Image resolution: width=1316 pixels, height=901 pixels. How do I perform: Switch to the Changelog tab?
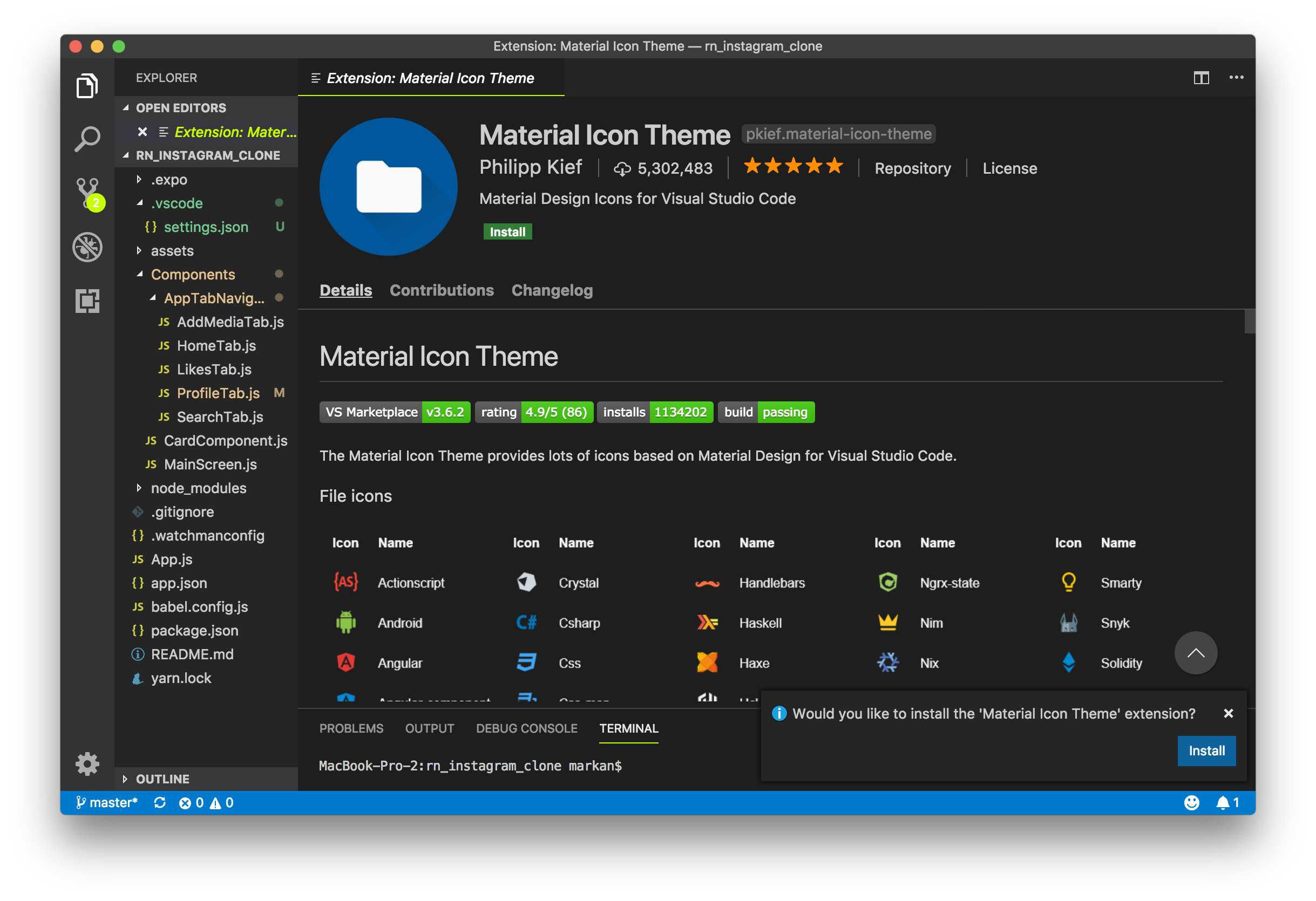click(x=552, y=290)
